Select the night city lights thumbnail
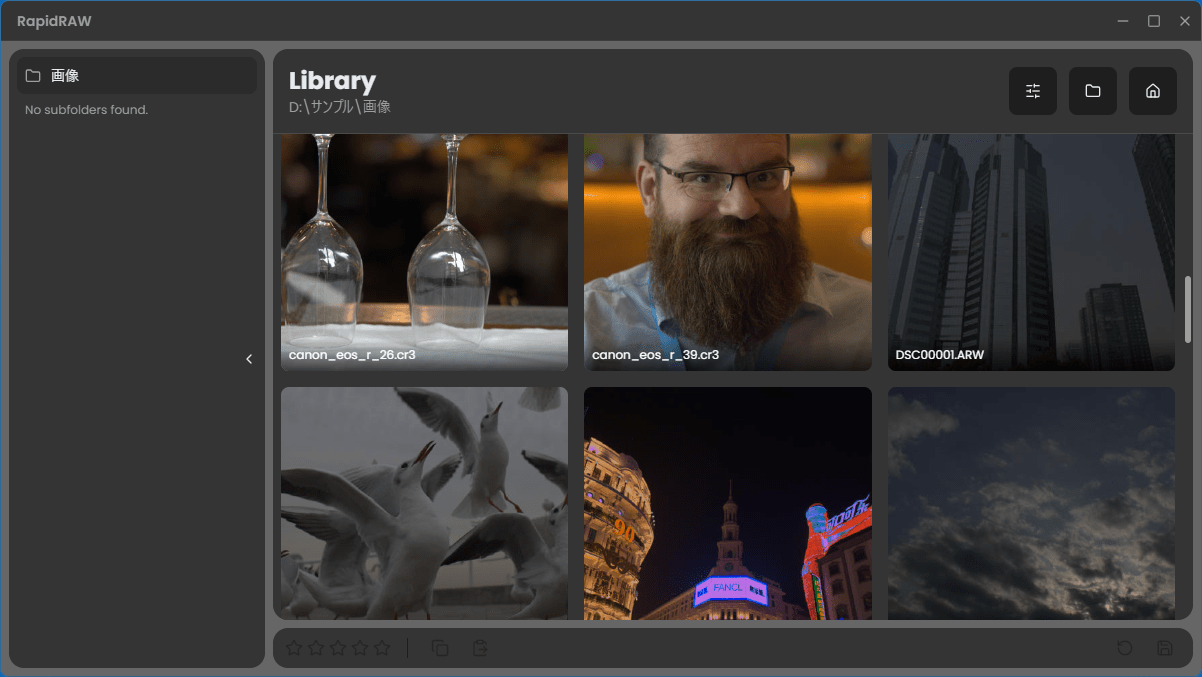Image resolution: width=1202 pixels, height=677 pixels. [x=728, y=503]
